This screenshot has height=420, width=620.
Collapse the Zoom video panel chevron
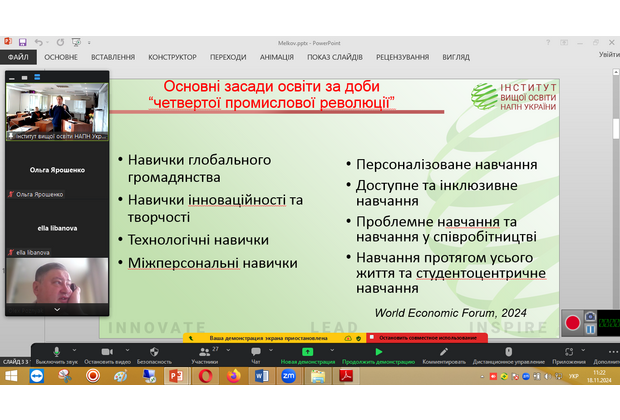[x=56, y=310]
